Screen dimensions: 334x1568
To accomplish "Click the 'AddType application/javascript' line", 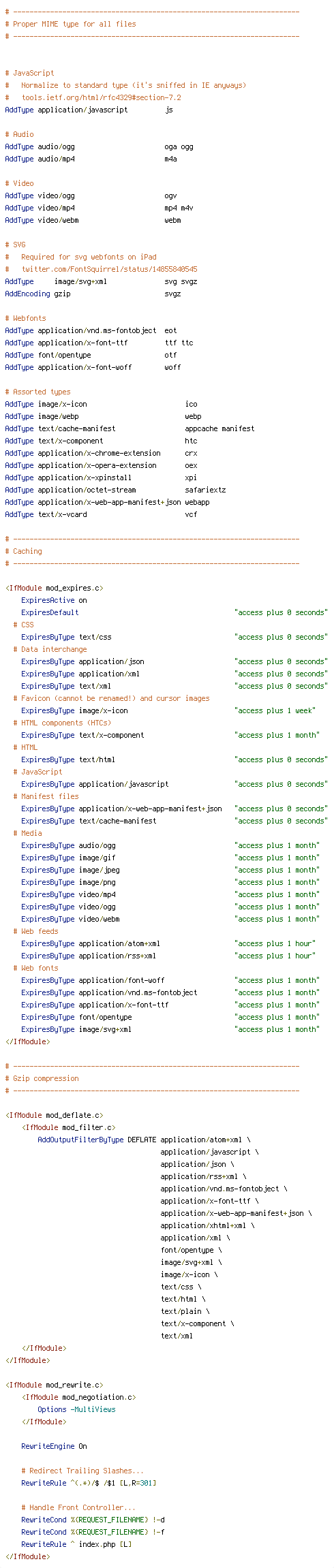I will (x=89, y=110).
